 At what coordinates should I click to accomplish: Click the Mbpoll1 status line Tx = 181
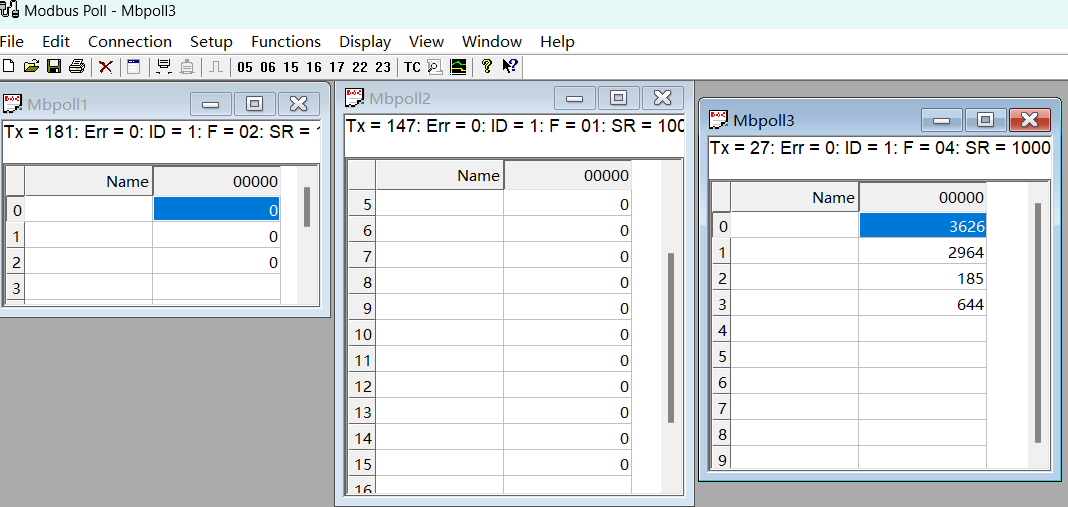coord(161,132)
